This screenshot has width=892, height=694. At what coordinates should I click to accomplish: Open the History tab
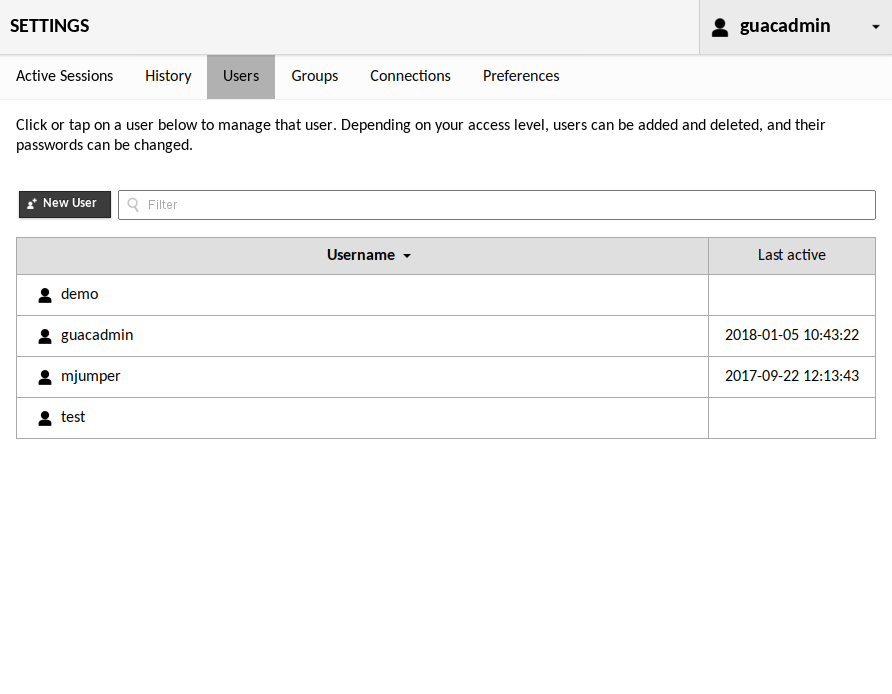pyautogui.click(x=168, y=76)
